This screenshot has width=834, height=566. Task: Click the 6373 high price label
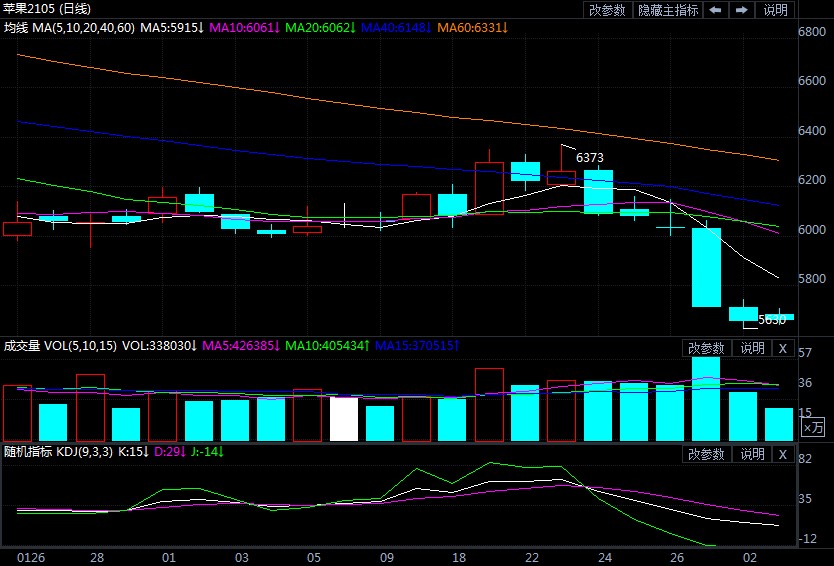coord(590,158)
